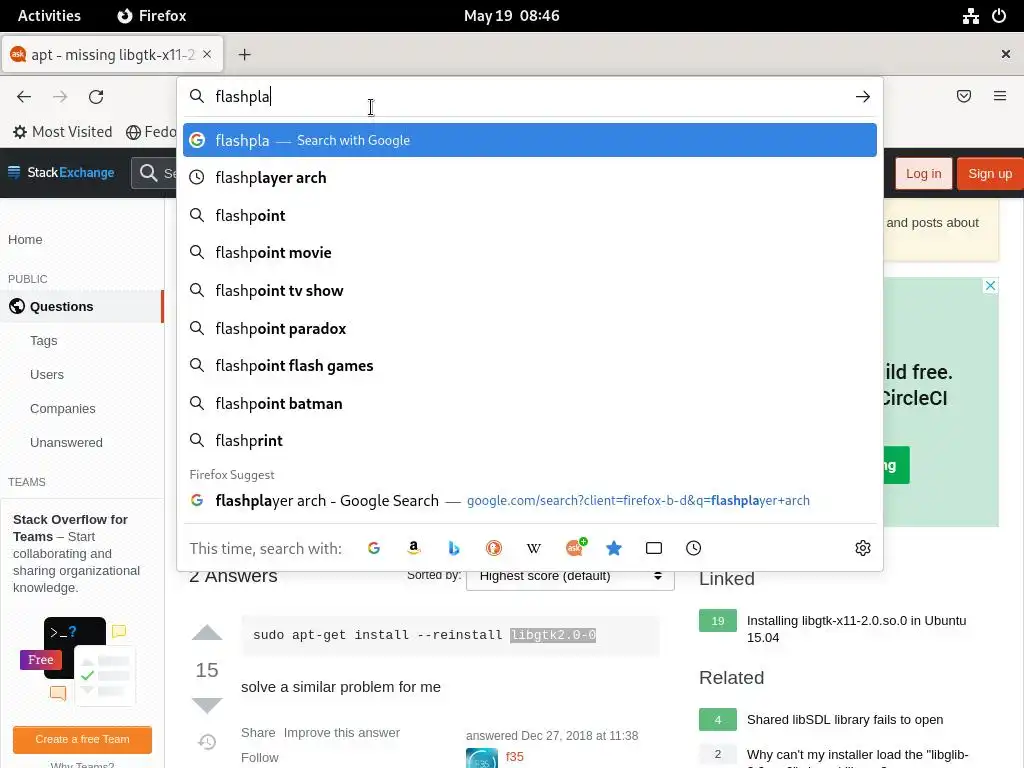Search this time with Amazon icon

[x=413, y=548]
